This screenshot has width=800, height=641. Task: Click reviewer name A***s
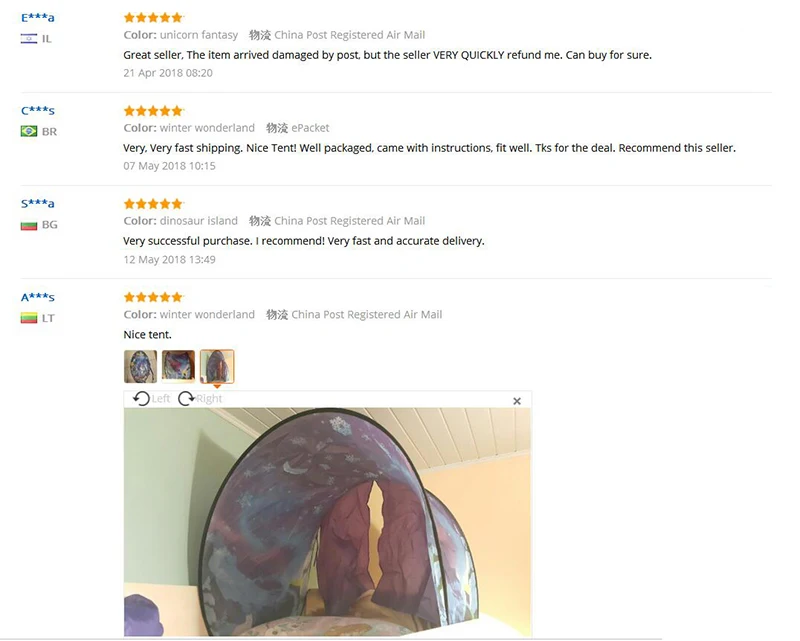coord(38,297)
